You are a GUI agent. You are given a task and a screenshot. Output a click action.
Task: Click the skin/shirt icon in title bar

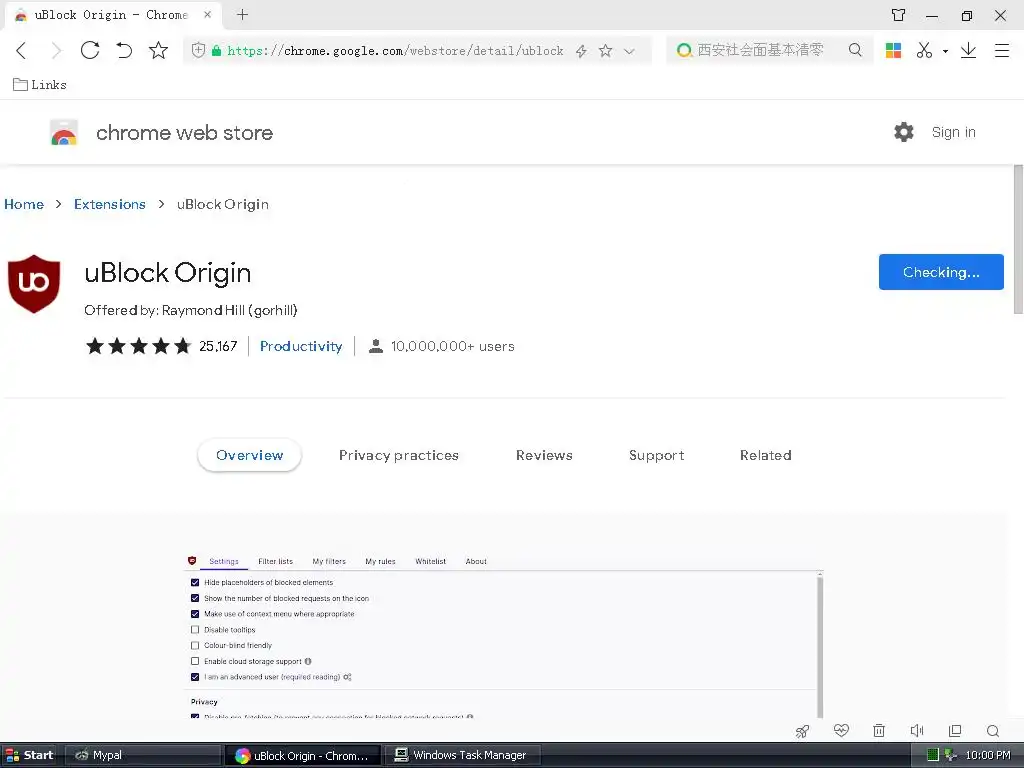click(x=899, y=15)
